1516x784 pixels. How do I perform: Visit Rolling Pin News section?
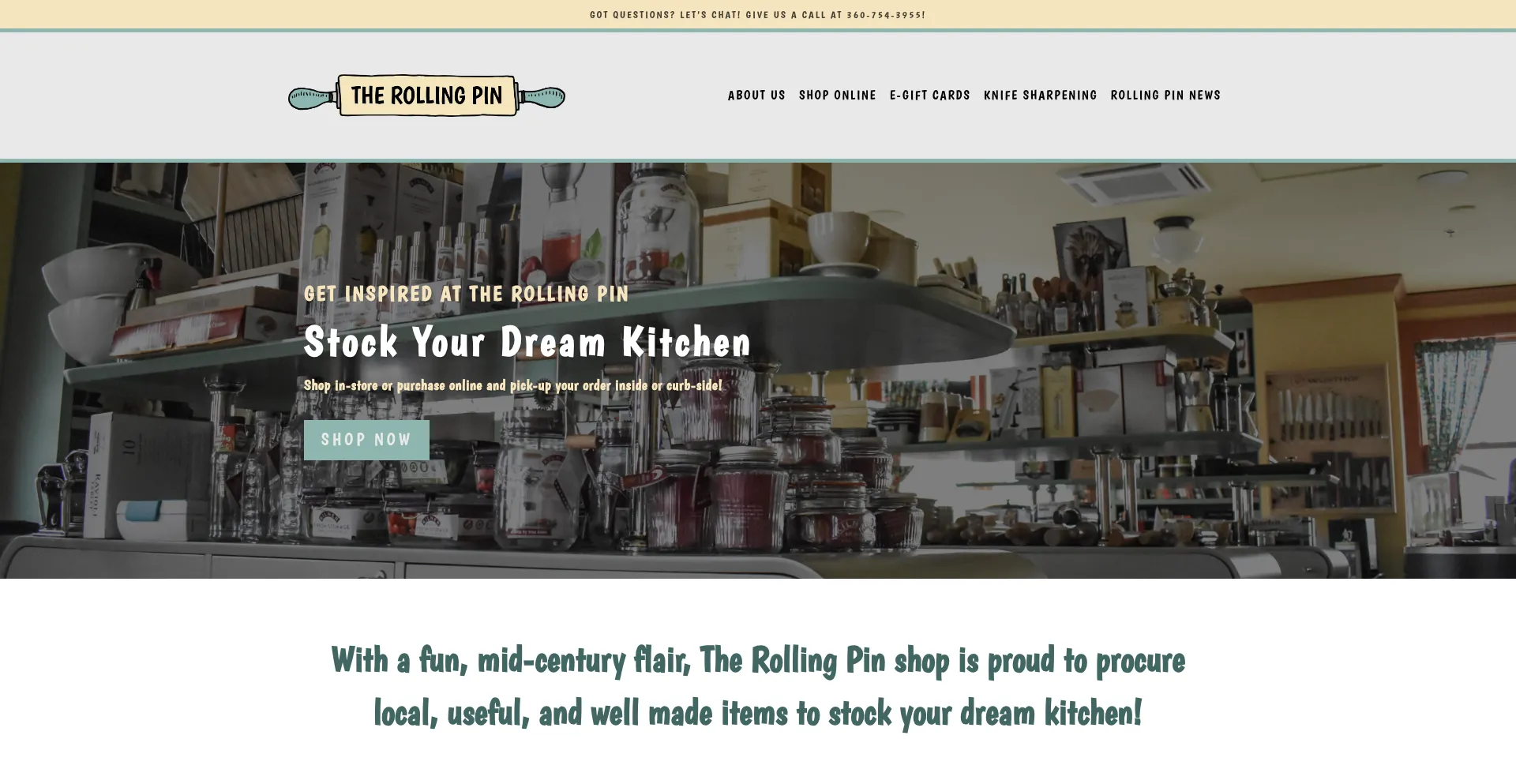(1165, 96)
